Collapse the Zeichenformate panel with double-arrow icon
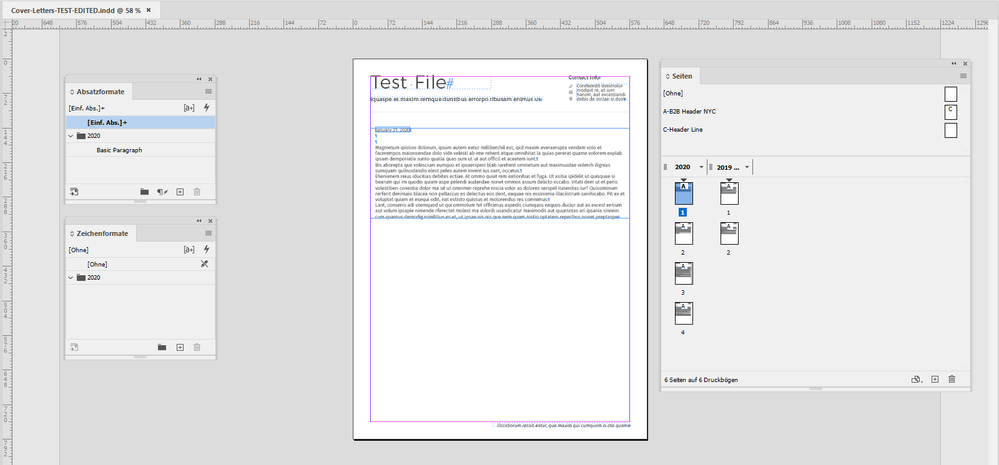This screenshot has width=999, height=465. pyautogui.click(x=199, y=221)
